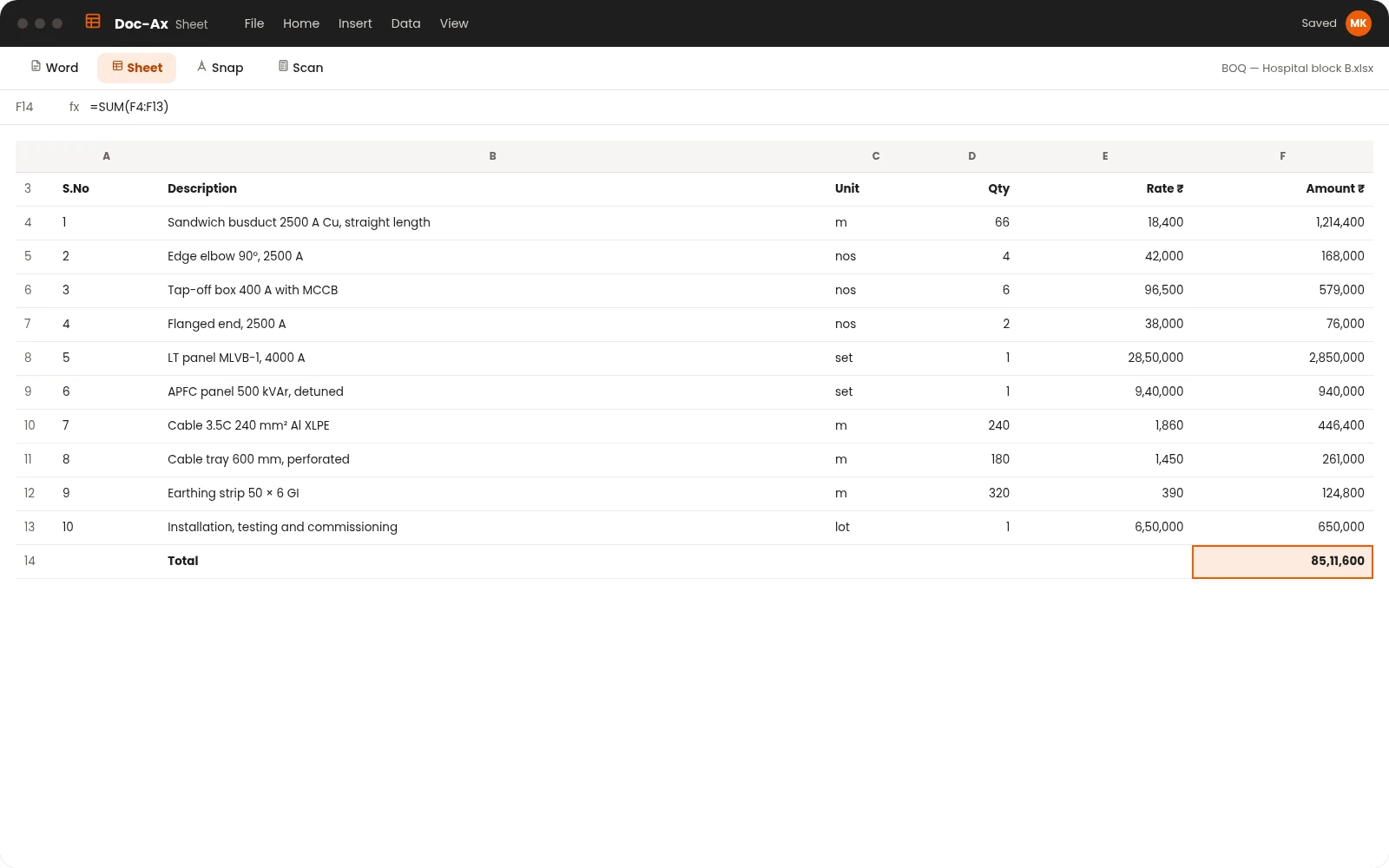Select the Flanged end, 2500 A cell
The height and width of the screenshot is (868, 1389).
[x=492, y=325]
